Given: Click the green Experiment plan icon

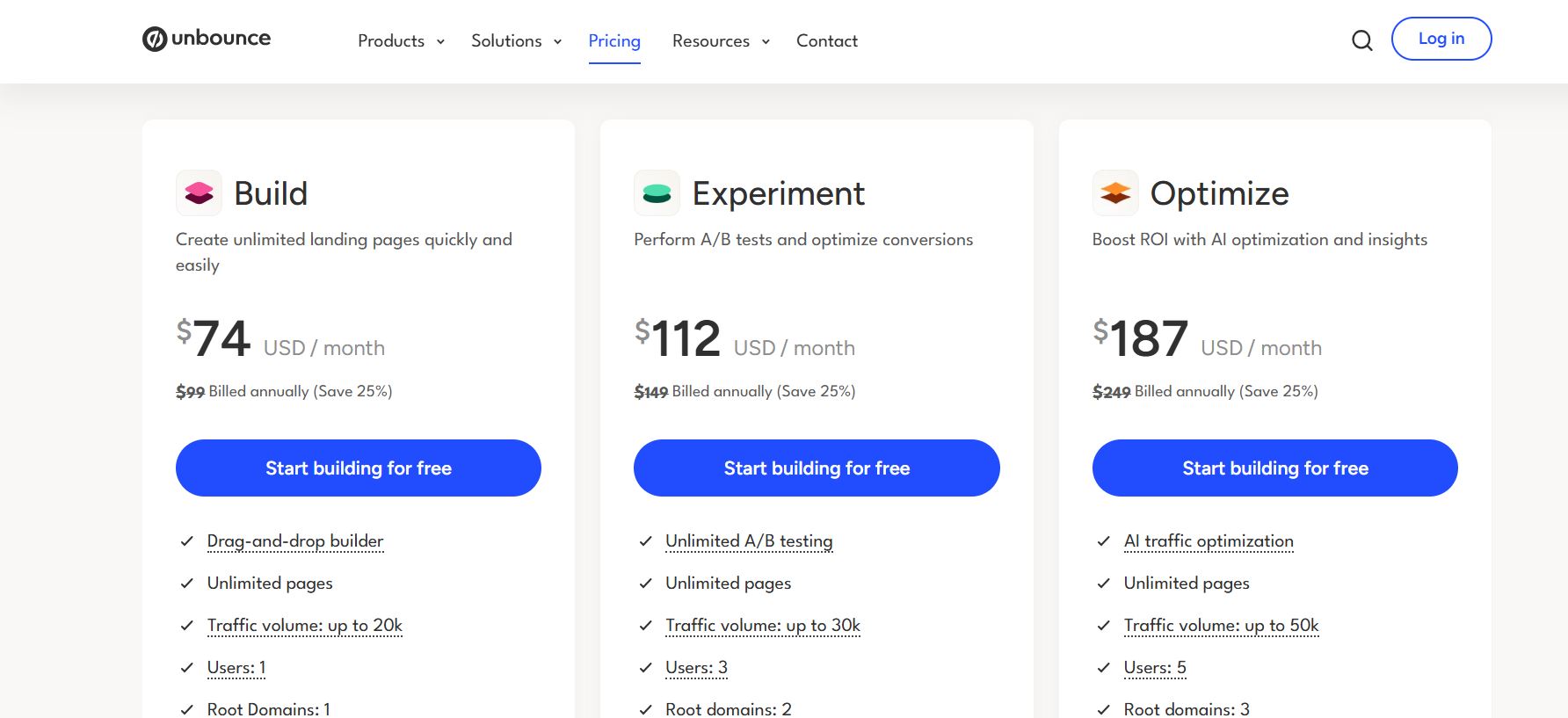Looking at the screenshot, I should (657, 193).
